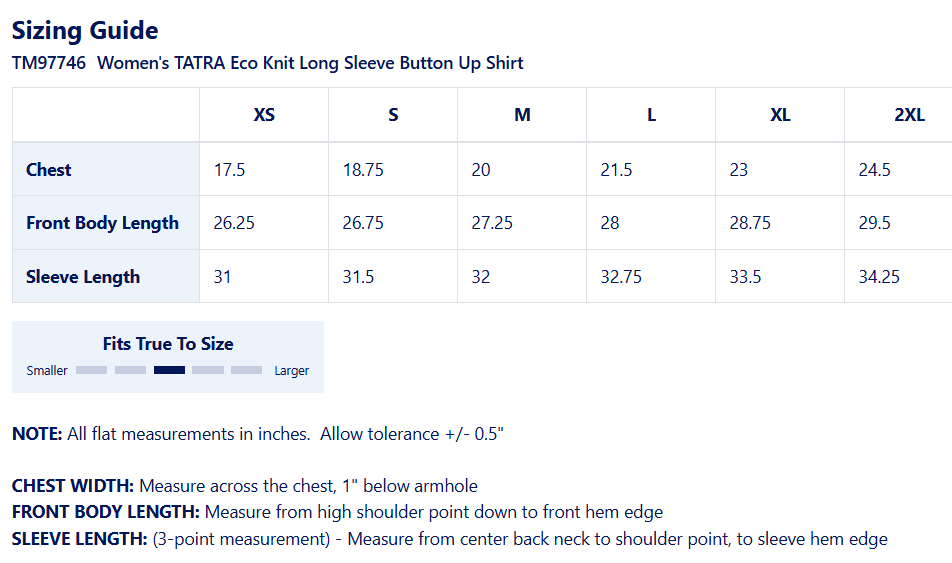Click the Fits True To Size heading
952x563 pixels.
click(x=168, y=344)
